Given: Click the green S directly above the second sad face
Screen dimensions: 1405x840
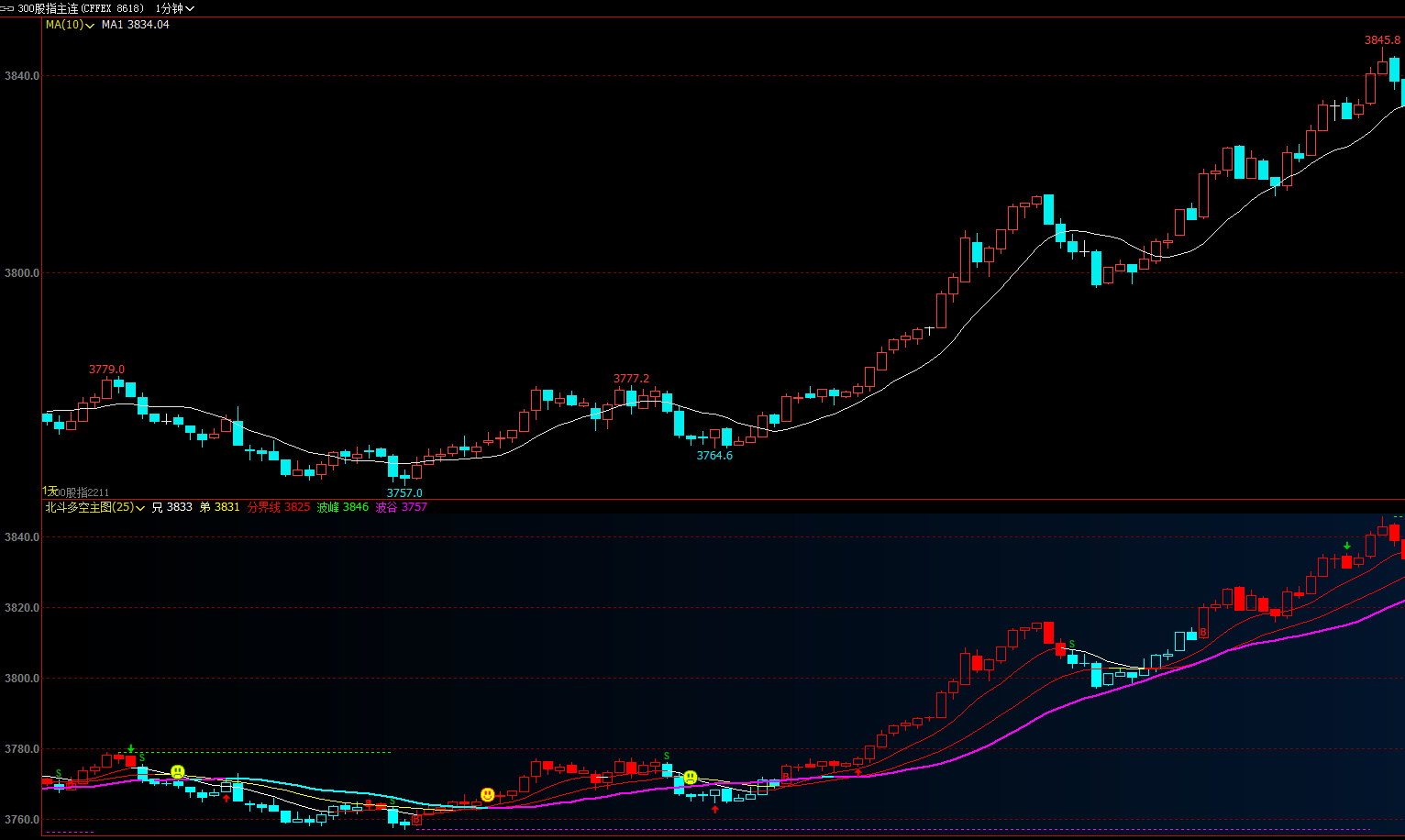Looking at the screenshot, I should click(667, 757).
